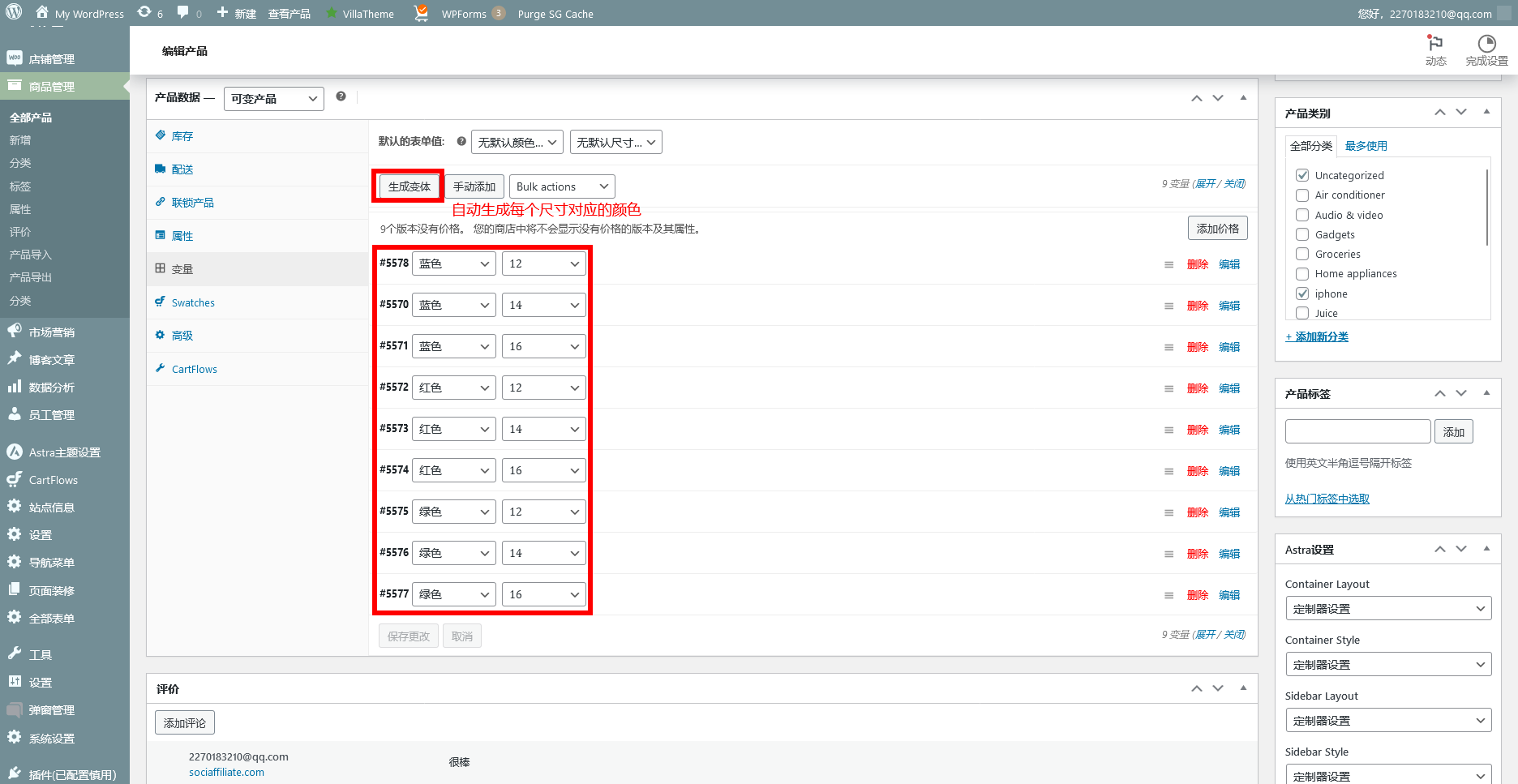Open color dropdown for variation #5573
The width and height of the screenshot is (1518, 784).
pyautogui.click(x=454, y=429)
